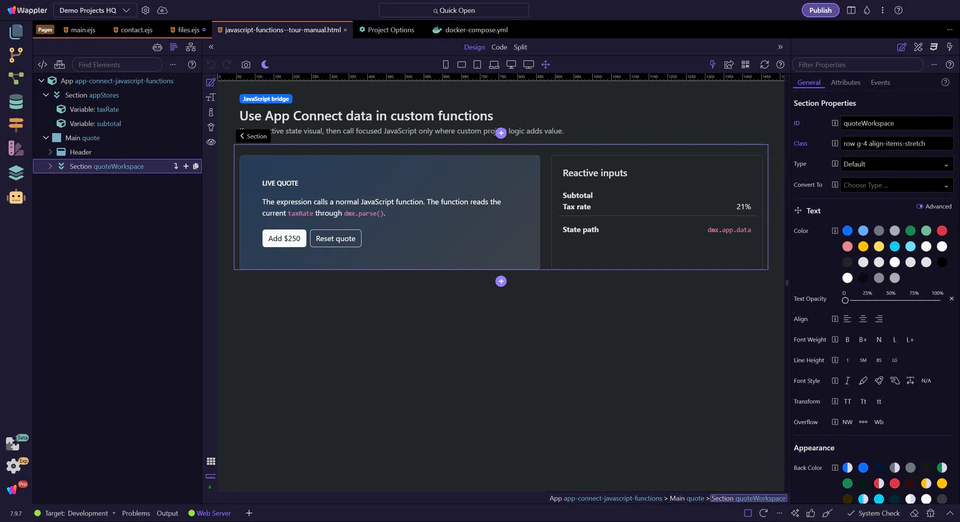Toggle dark mode moon icon

(265, 64)
